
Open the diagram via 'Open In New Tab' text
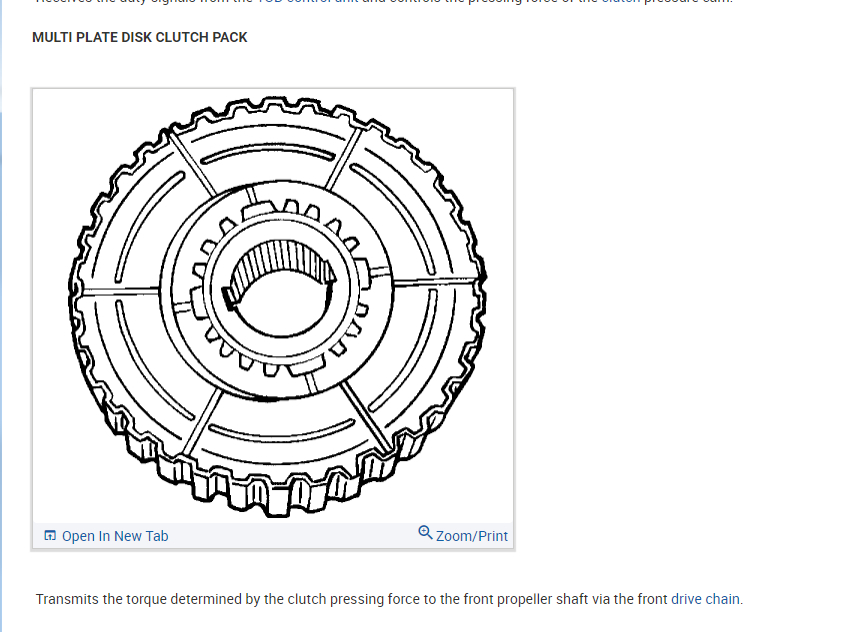115,536
